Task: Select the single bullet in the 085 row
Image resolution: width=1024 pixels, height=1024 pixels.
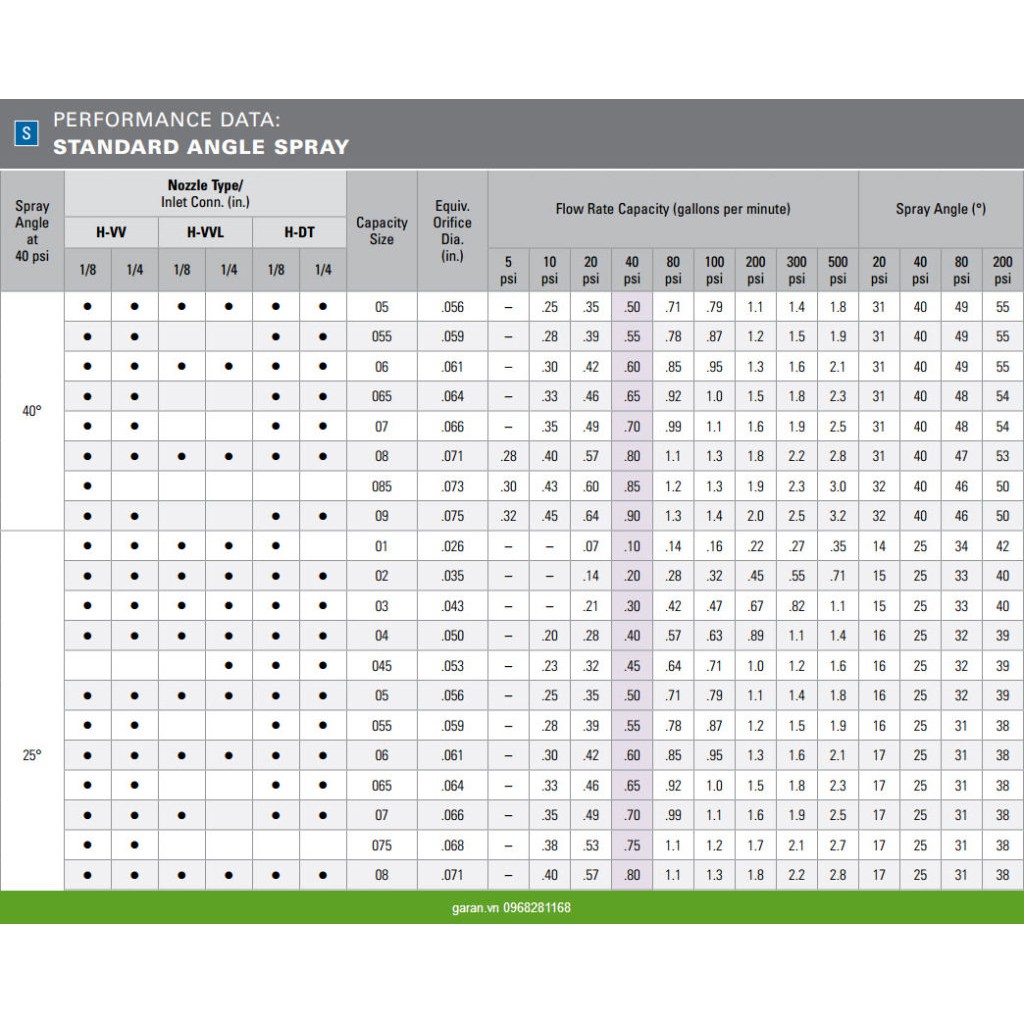Action: coord(88,486)
